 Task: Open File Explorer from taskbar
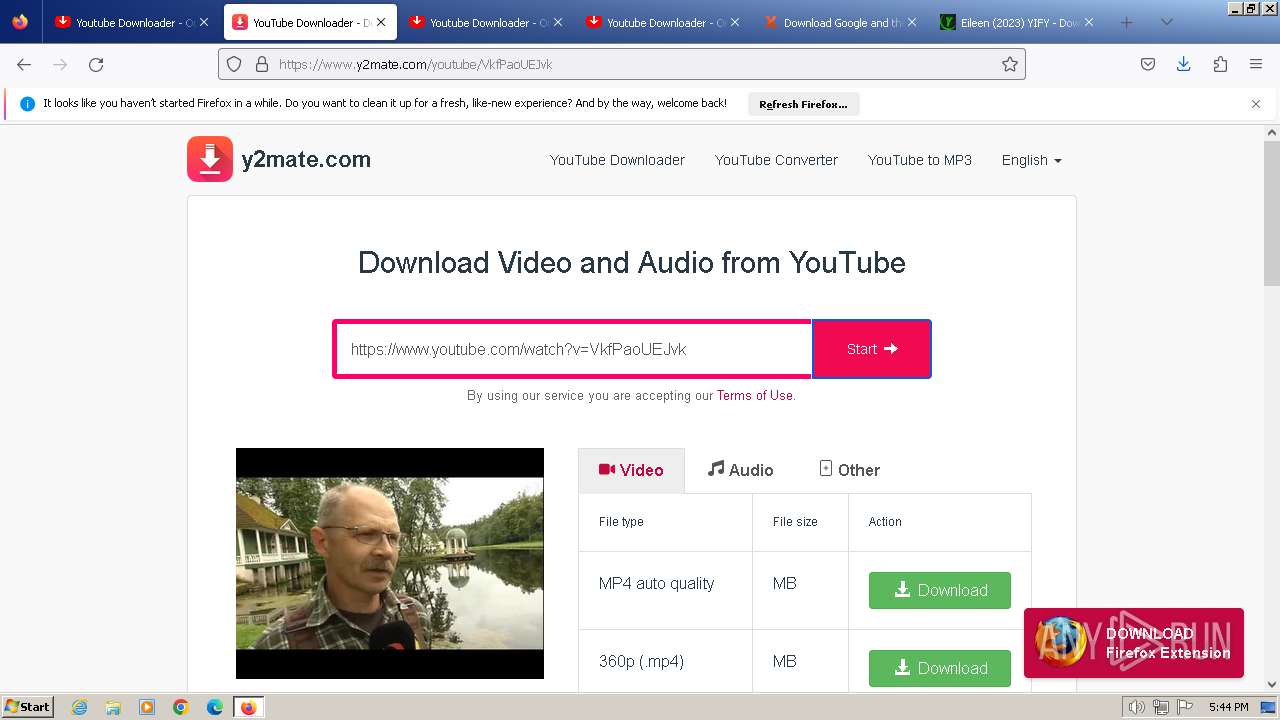point(113,707)
